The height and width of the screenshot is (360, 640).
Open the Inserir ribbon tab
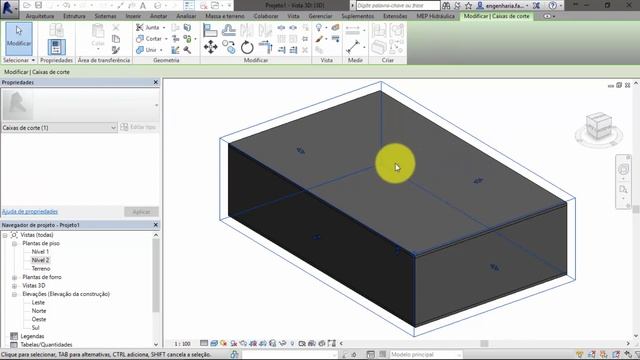(133, 16)
